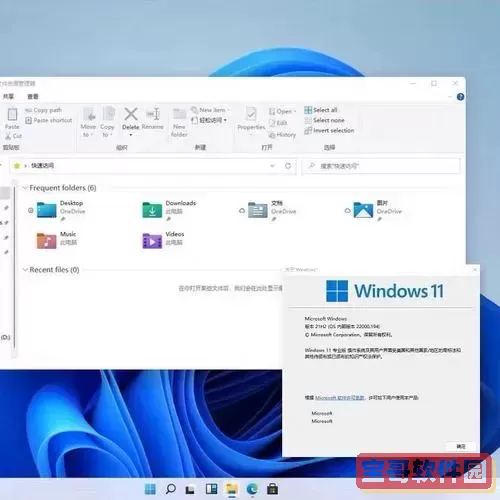Click History in the ribbon
The height and width of the screenshot is (500, 500).
282,135
